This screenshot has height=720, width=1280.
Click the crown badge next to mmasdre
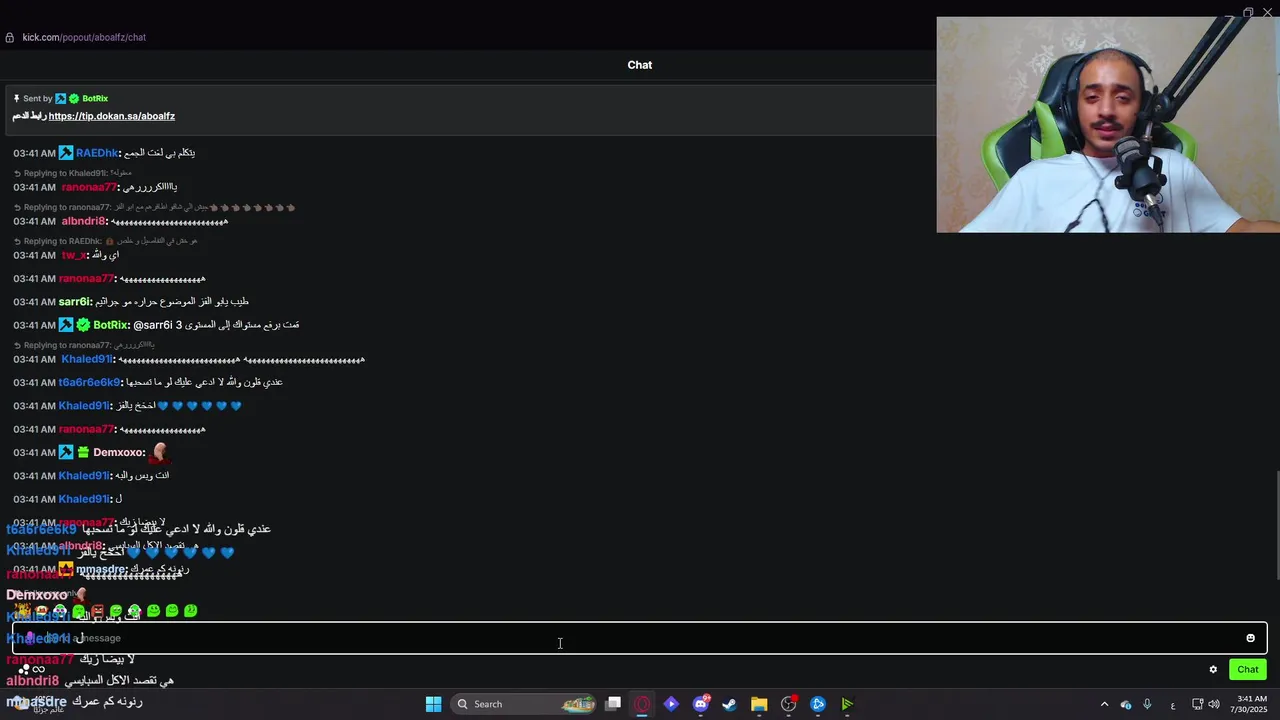[66, 569]
